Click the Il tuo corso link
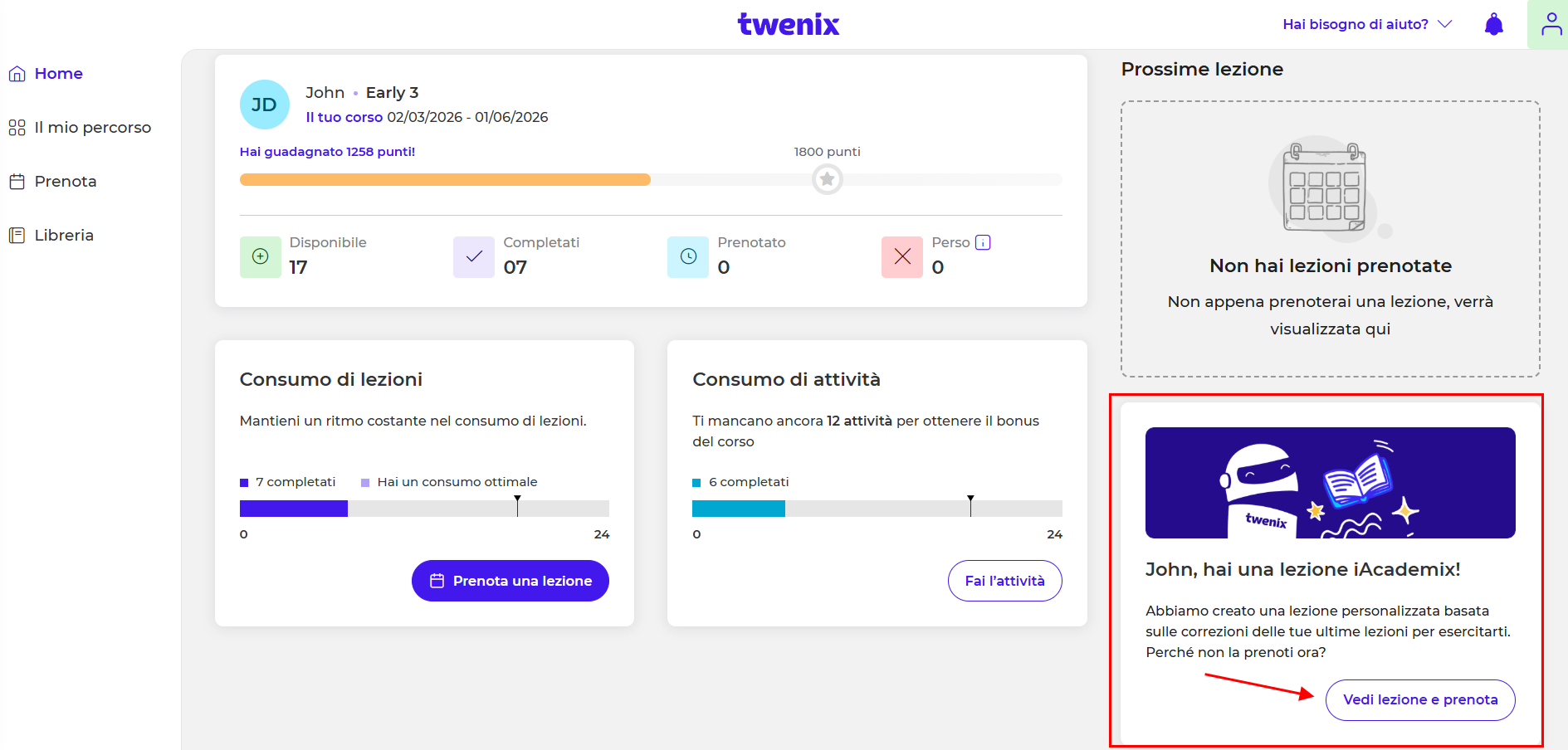Image resolution: width=1568 pixels, height=750 pixels. tap(344, 117)
